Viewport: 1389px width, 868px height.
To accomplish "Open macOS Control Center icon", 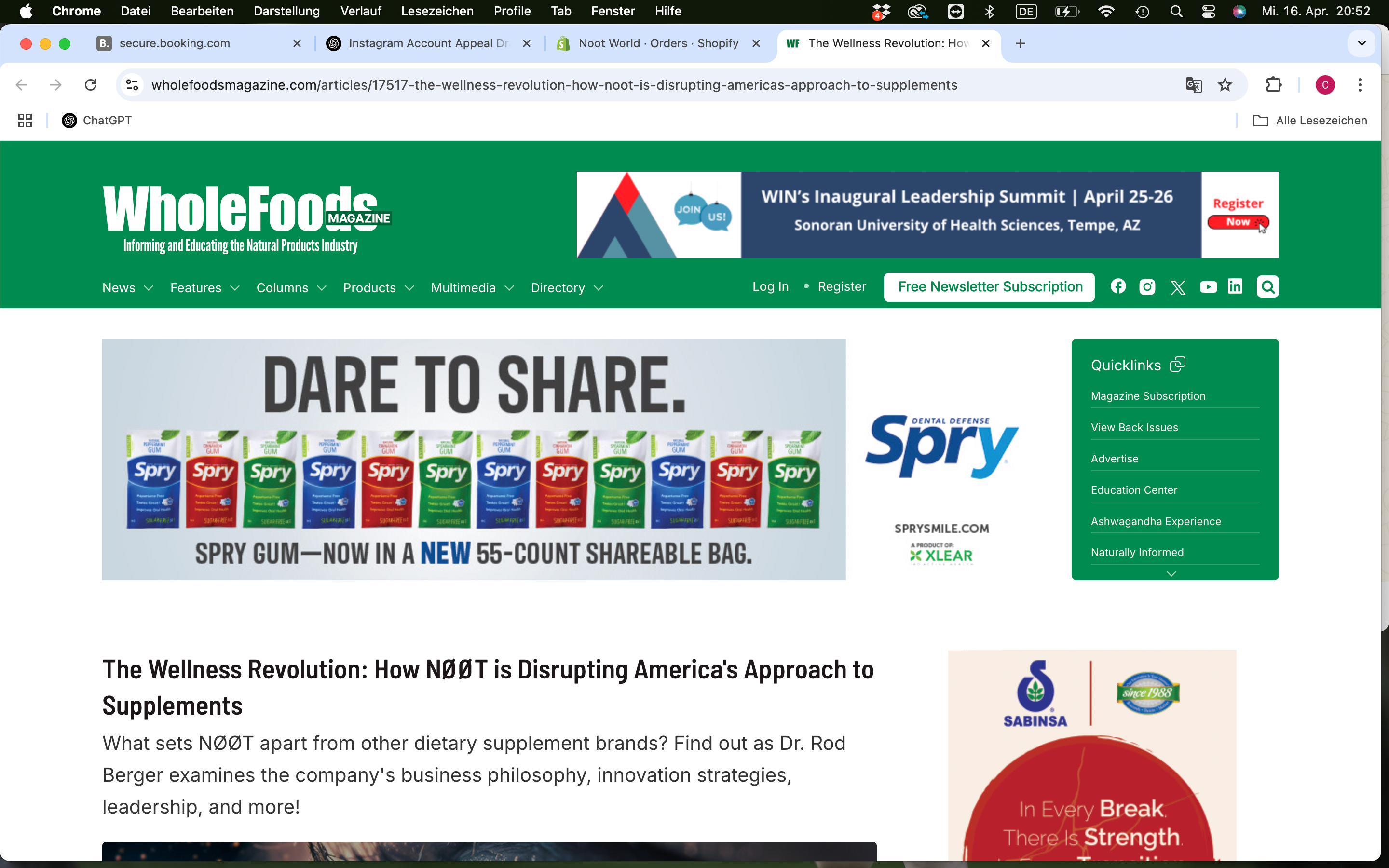I will (1208, 12).
